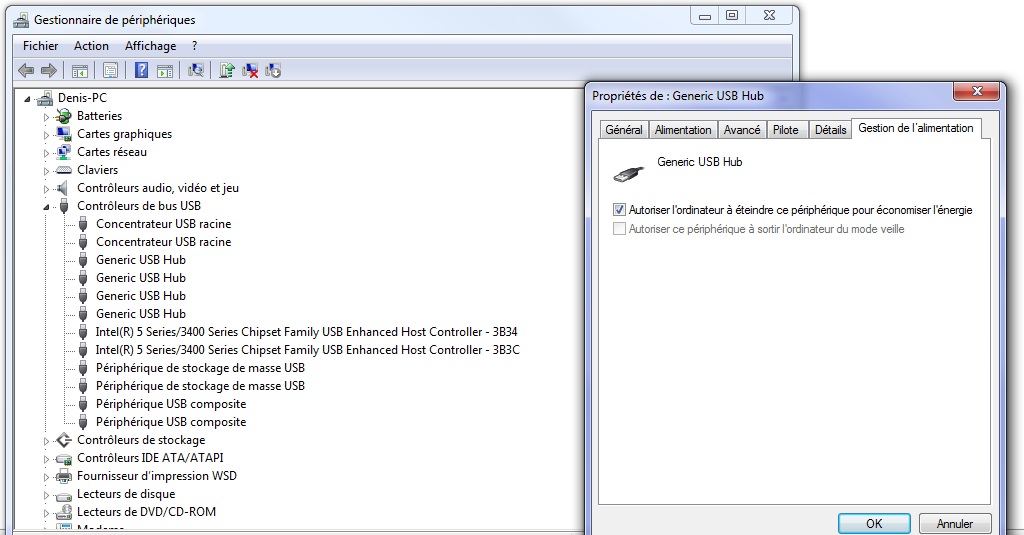Open the Affichage menu
The height and width of the screenshot is (535, 1024).
150,46
